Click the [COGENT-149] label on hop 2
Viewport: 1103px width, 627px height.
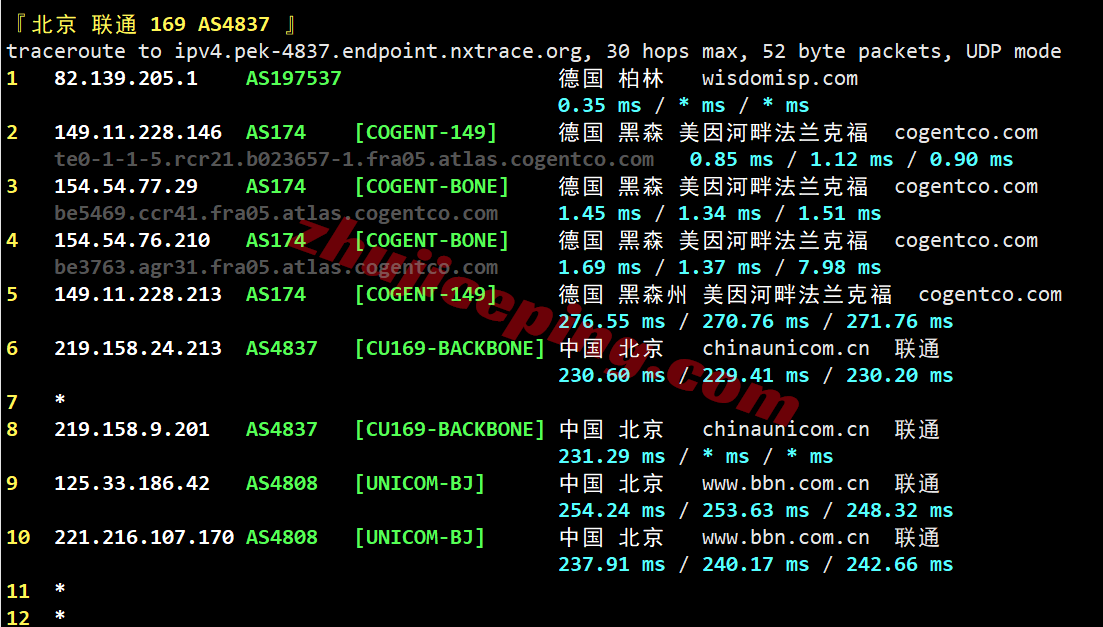[x=426, y=132]
